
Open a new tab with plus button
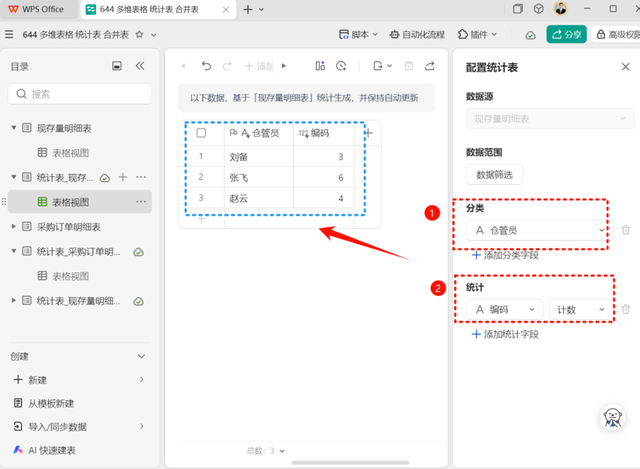[248, 9]
